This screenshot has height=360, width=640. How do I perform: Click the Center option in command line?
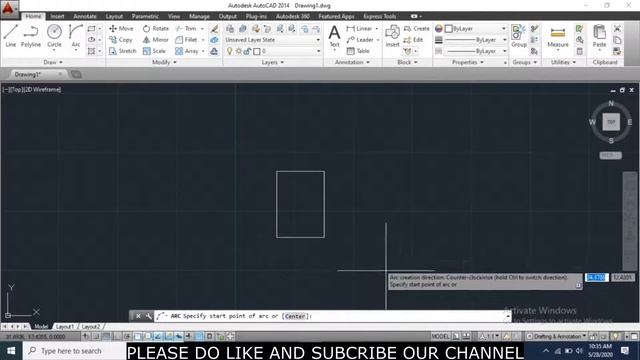coord(295,316)
